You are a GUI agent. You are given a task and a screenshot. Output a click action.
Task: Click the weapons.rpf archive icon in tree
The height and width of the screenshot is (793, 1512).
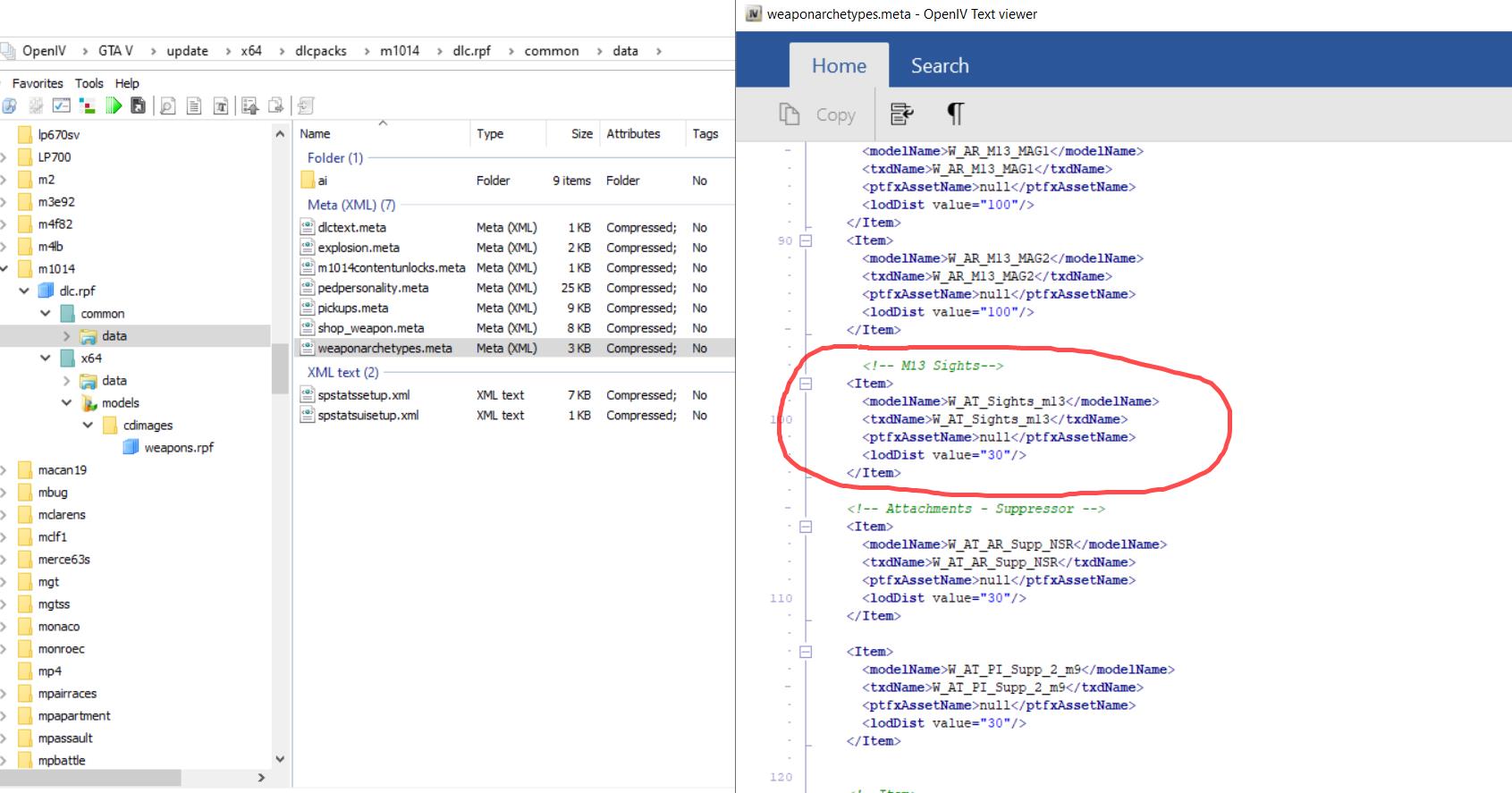point(131,447)
